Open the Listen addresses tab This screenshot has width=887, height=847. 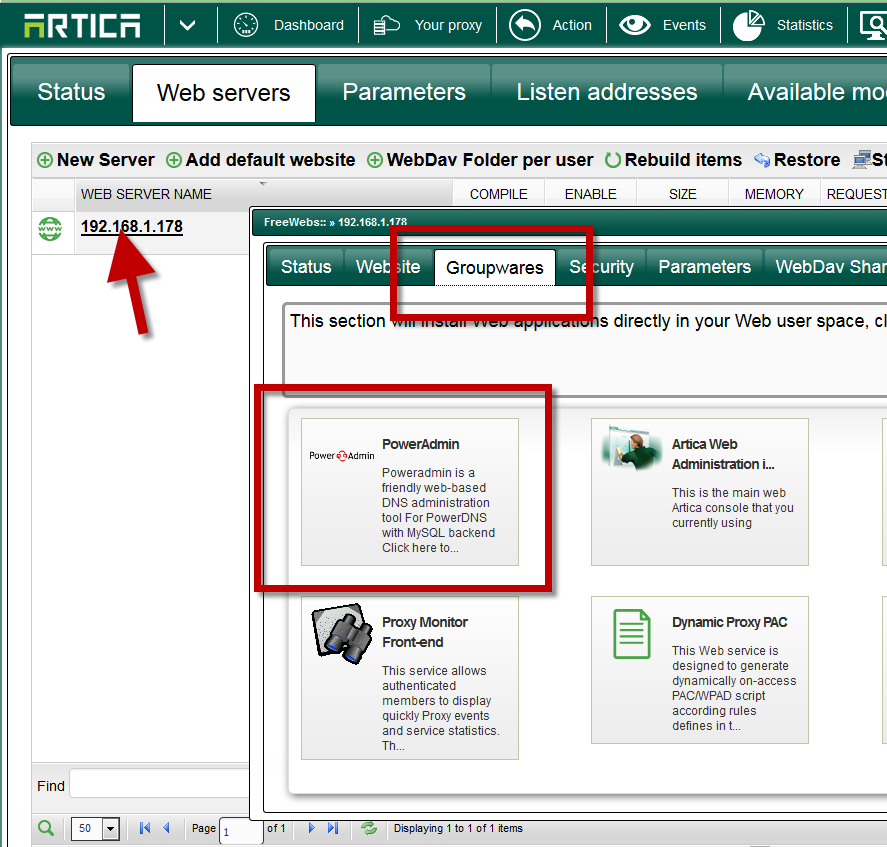pyautogui.click(x=606, y=92)
